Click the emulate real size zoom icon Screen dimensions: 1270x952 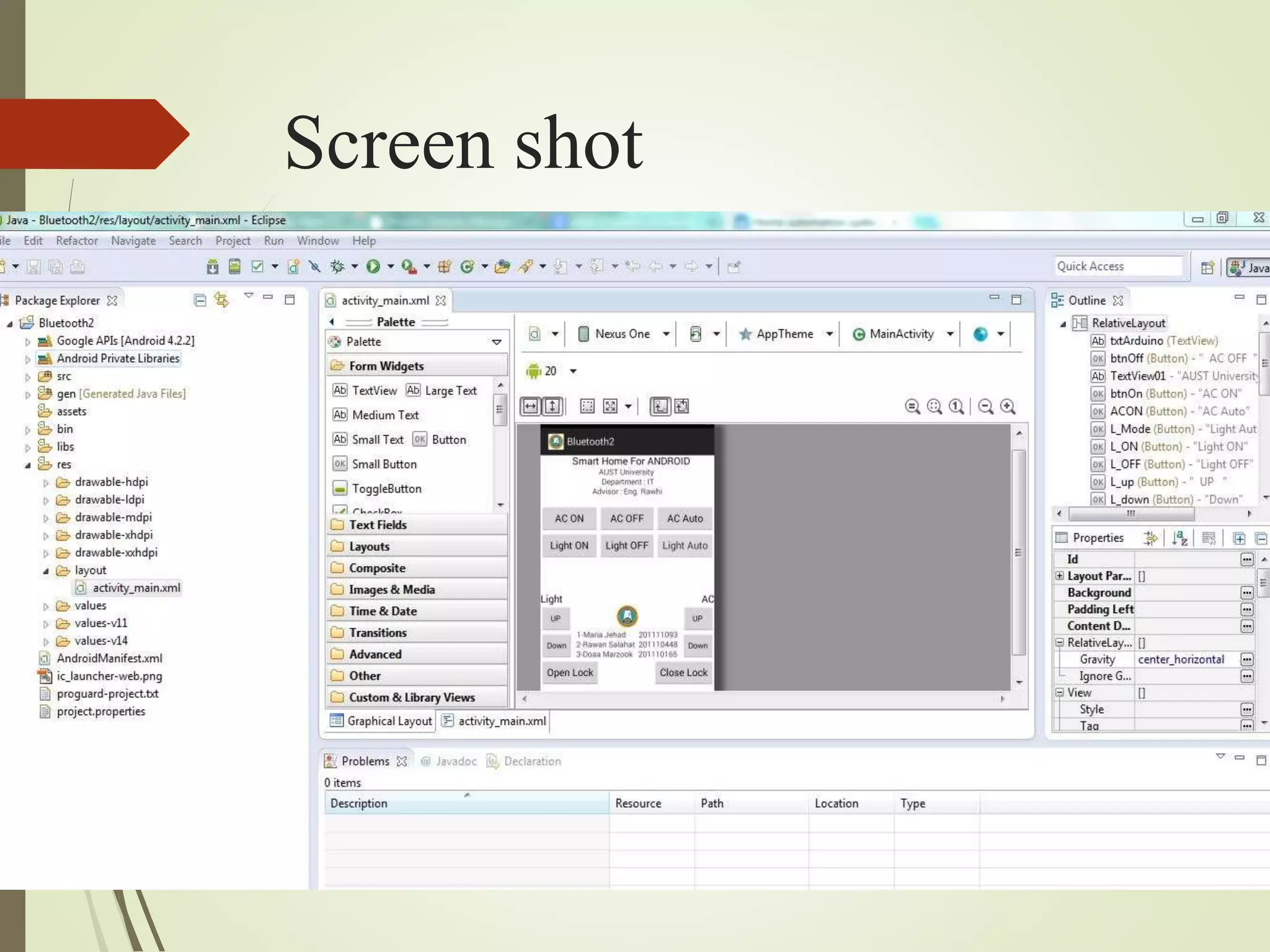tap(912, 407)
